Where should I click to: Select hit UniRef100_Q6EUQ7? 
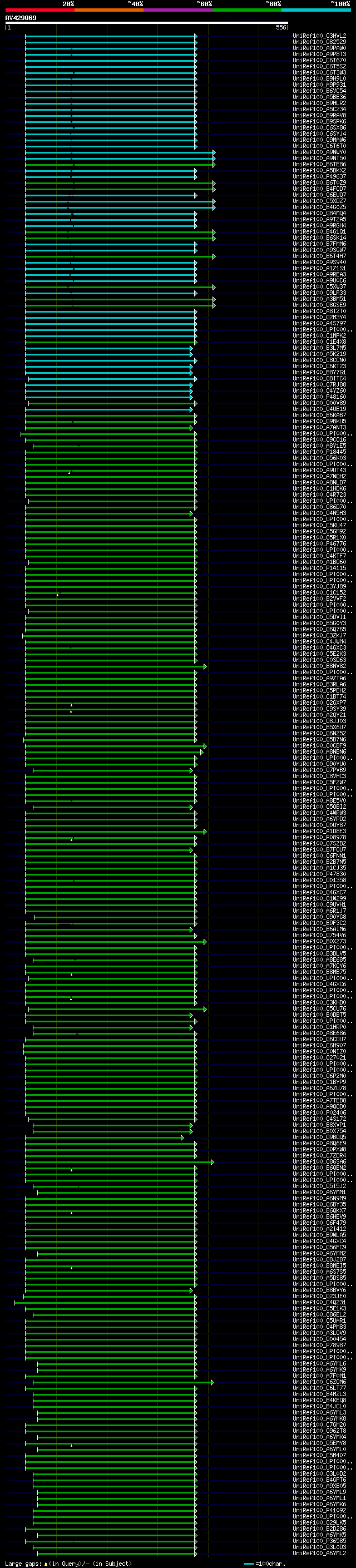pyautogui.click(x=319, y=195)
